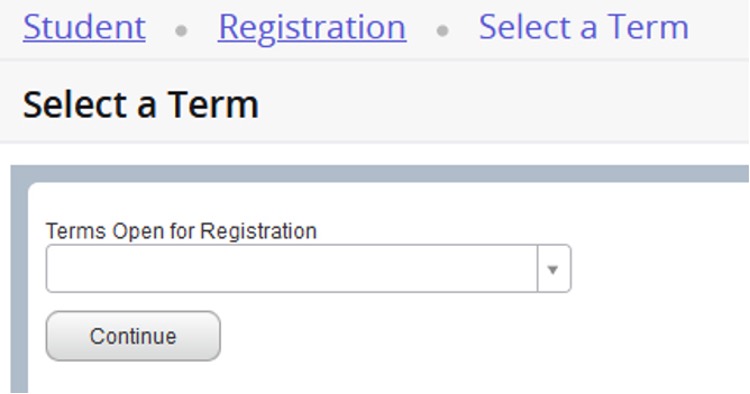Click the 'Terms Open for Registration' label

[x=181, y=231]
